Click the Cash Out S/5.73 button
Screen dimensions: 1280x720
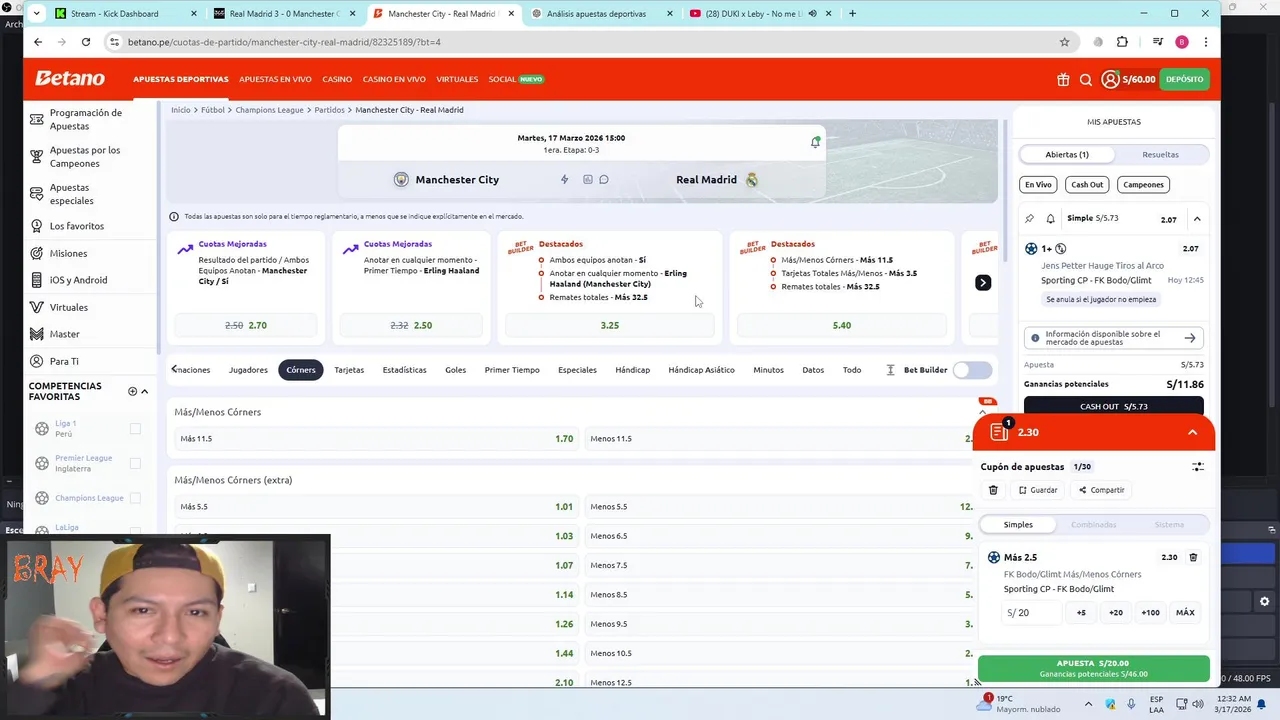click(1113, 406)
